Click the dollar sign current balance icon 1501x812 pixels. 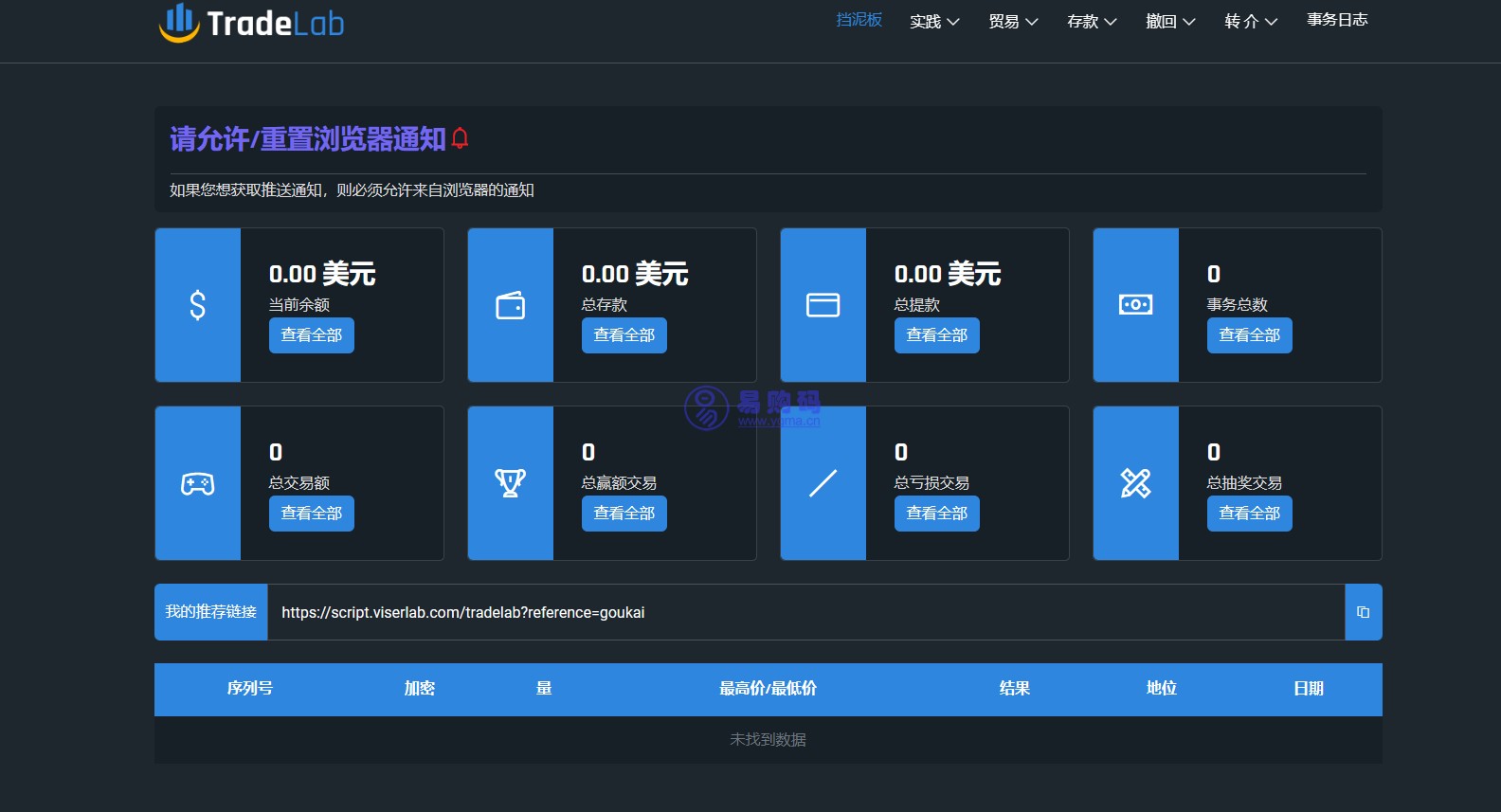(197, 305)
